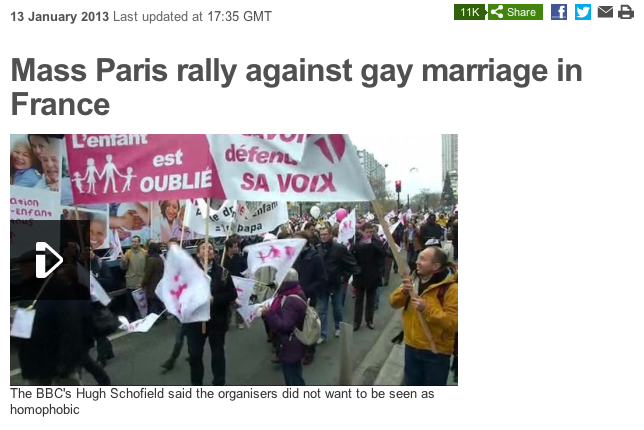Click the '13 January 2013' date

point(60,16)
